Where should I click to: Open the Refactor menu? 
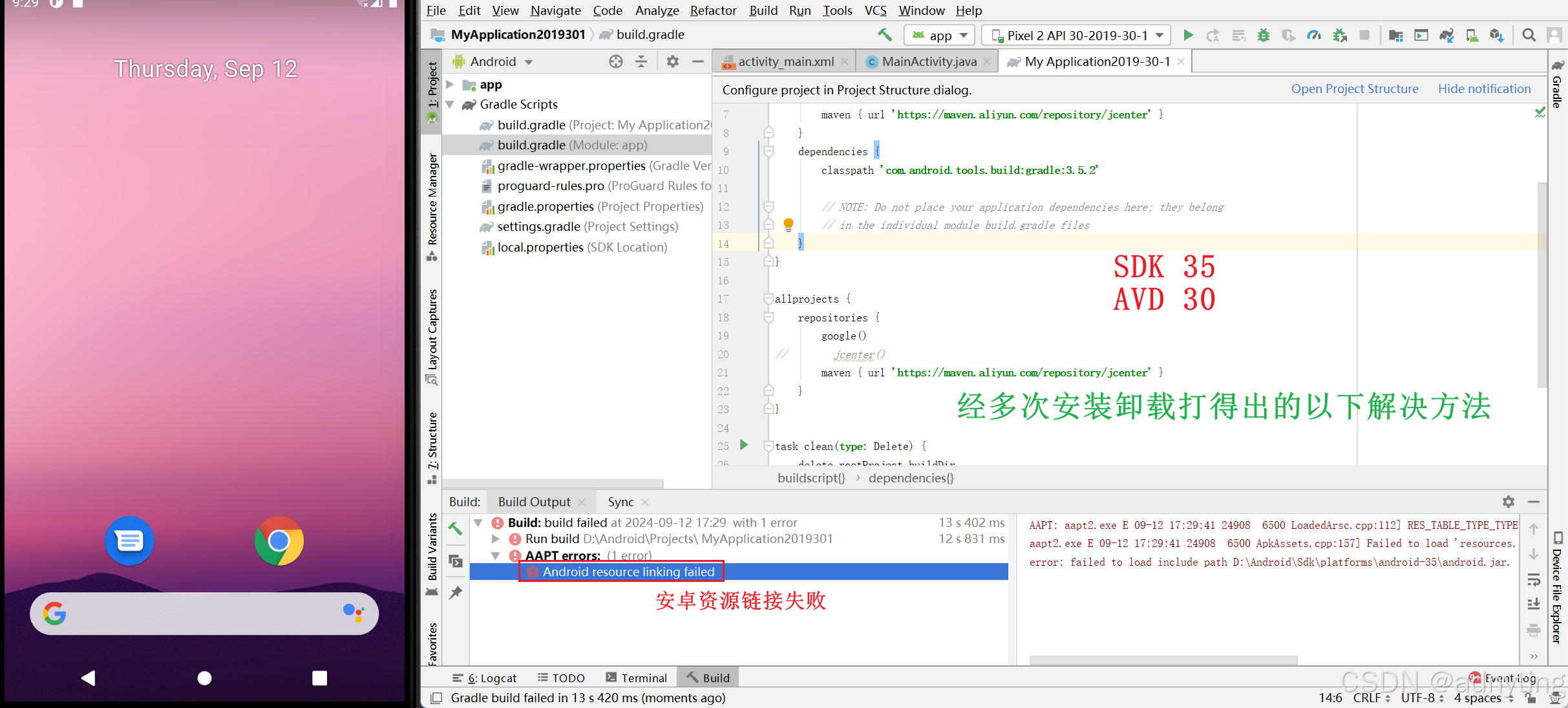pos(713,10)
